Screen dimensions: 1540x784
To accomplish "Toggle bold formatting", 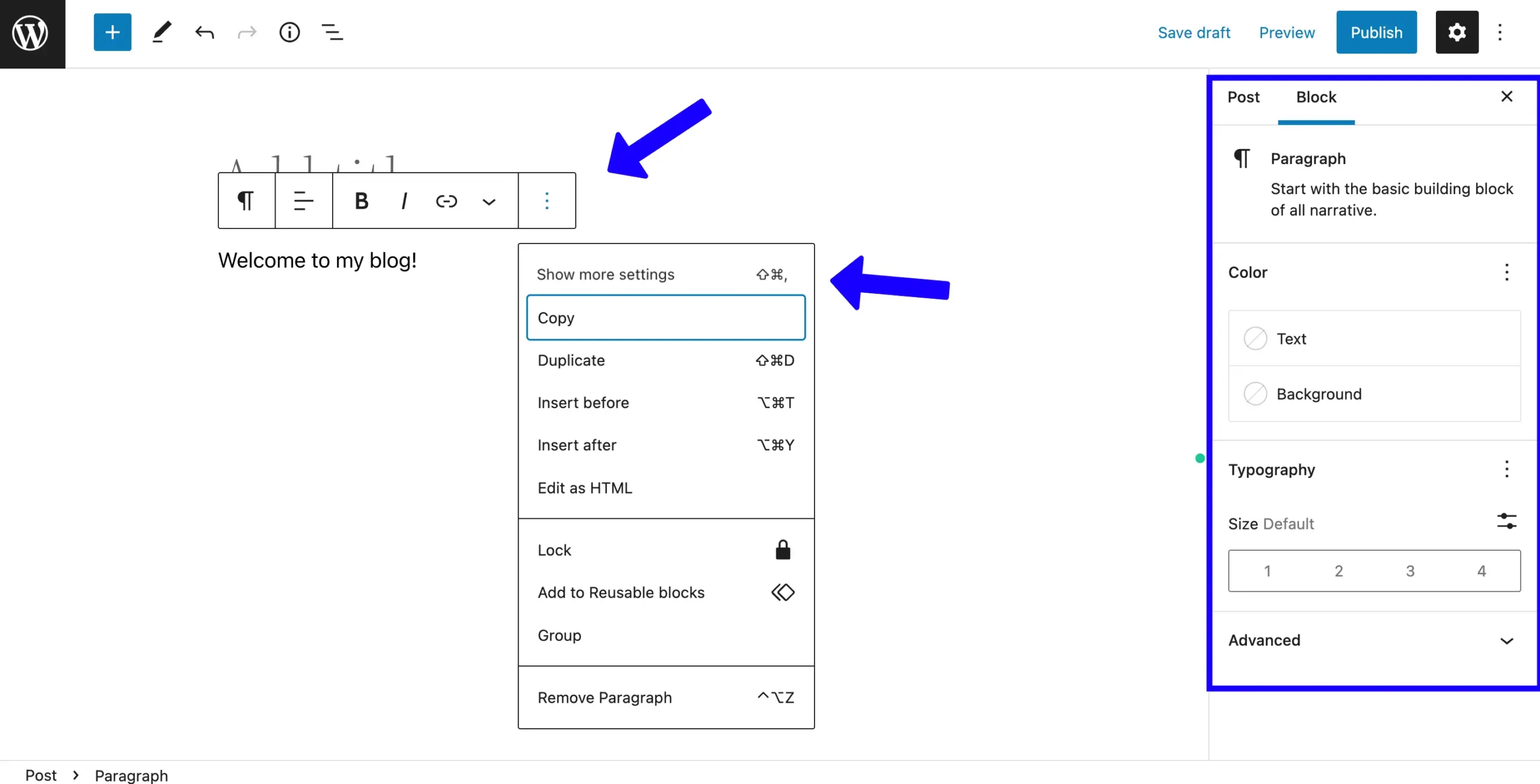I will click(361, 201).
